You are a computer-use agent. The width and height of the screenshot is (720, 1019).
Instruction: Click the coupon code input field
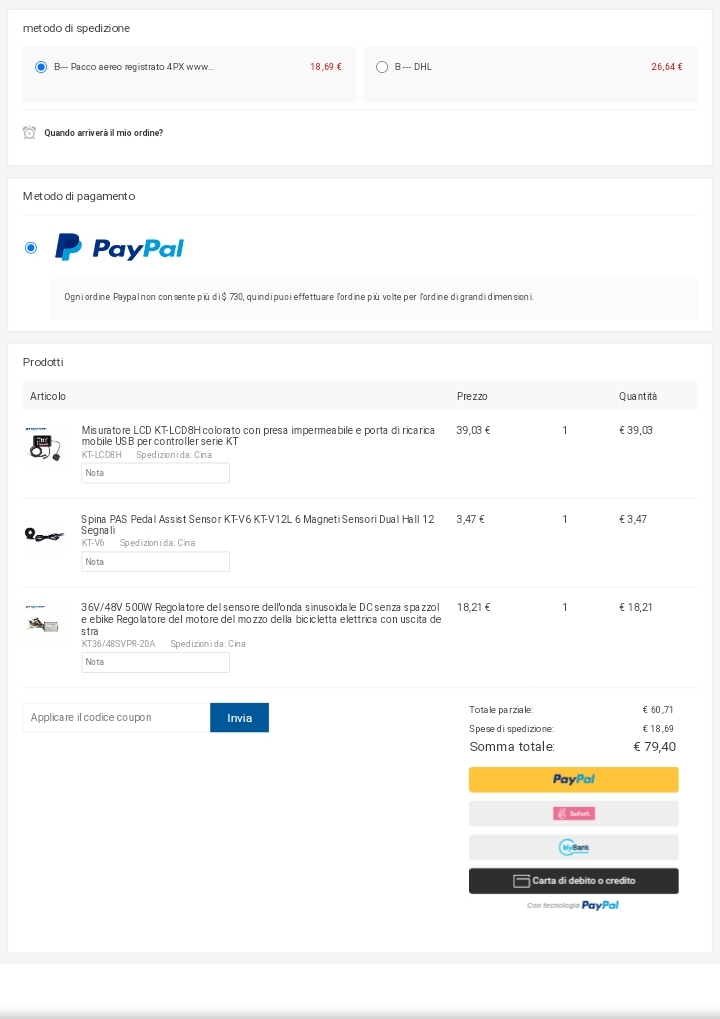(x=116, y=718)
